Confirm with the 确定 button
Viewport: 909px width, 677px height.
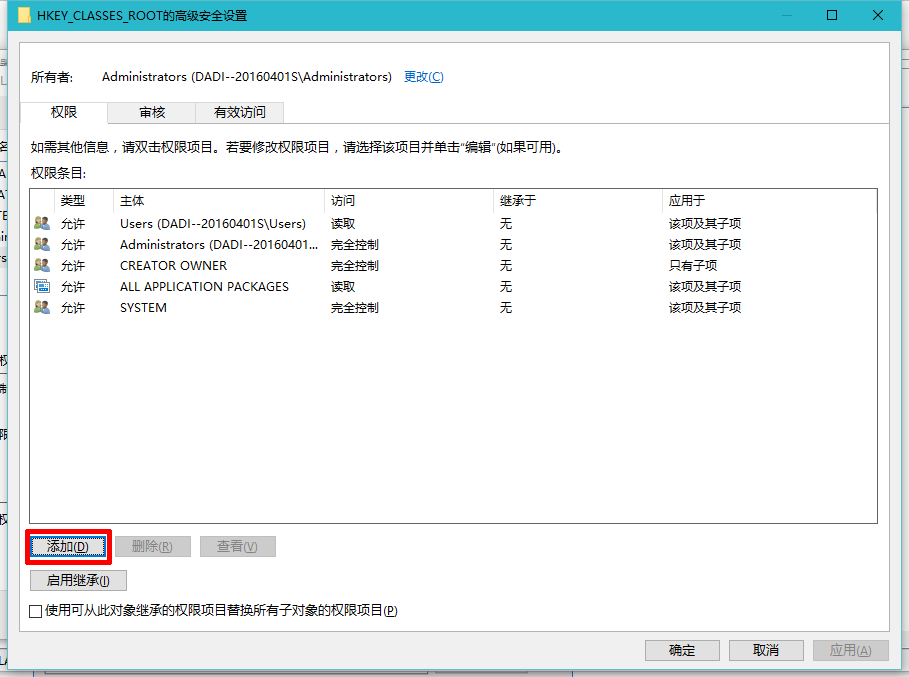(682, 650)
